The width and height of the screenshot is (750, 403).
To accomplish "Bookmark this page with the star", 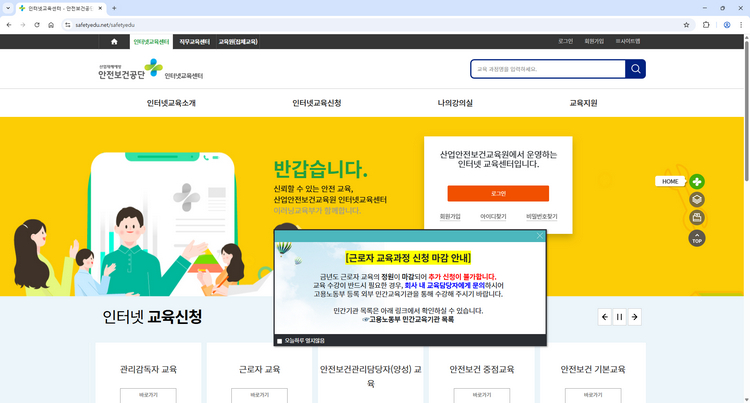I will 686,25.
